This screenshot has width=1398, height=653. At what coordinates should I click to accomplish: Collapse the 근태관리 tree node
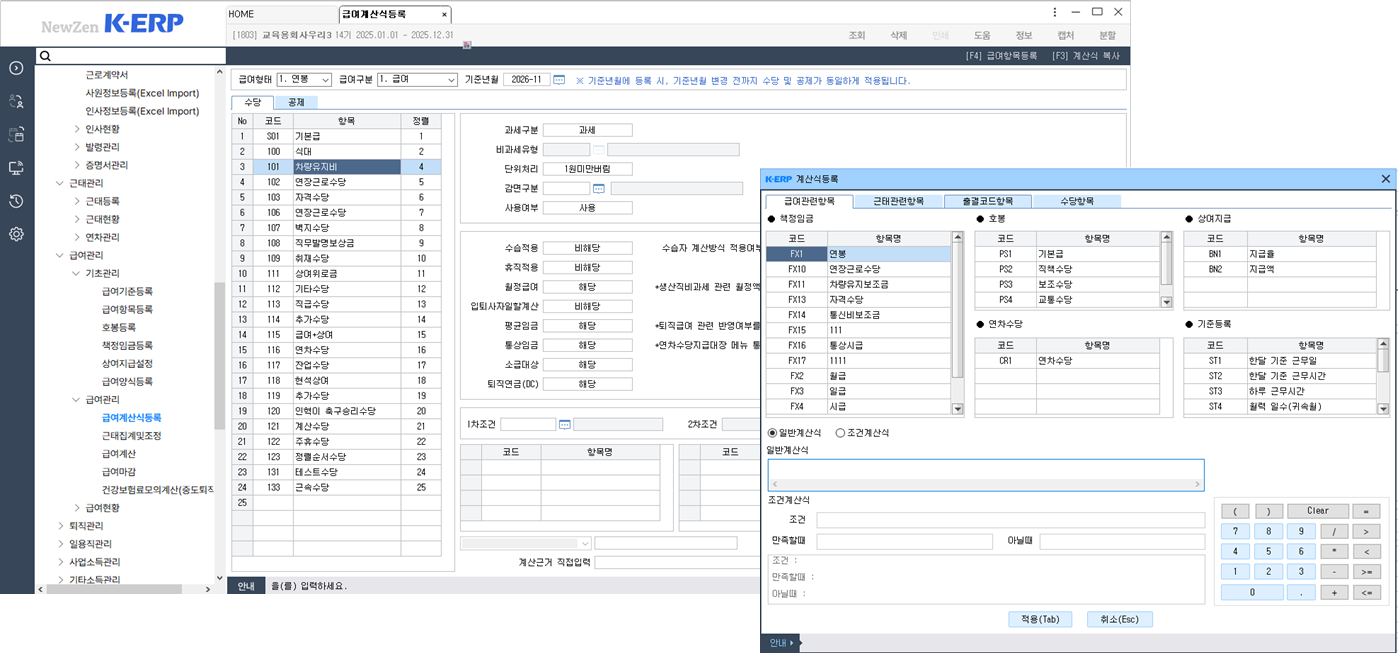59,183
